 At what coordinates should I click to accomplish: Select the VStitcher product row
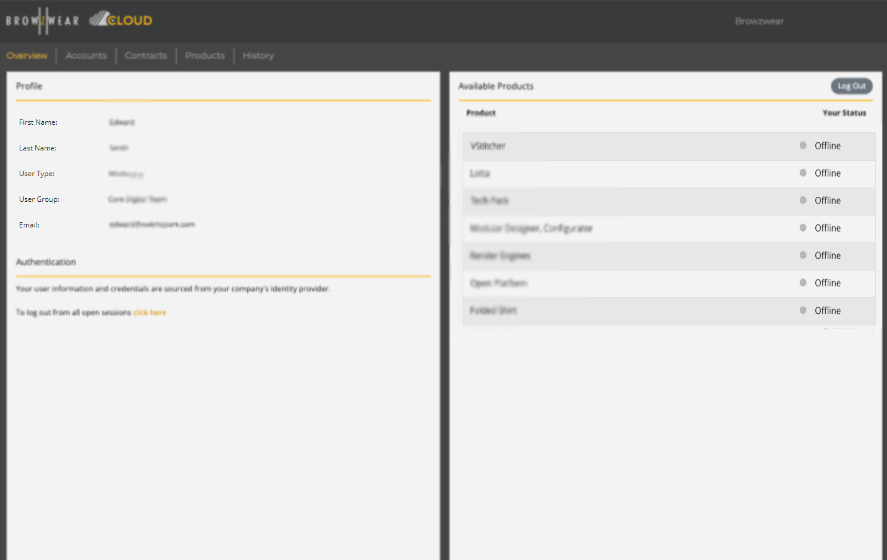[669, 146]
